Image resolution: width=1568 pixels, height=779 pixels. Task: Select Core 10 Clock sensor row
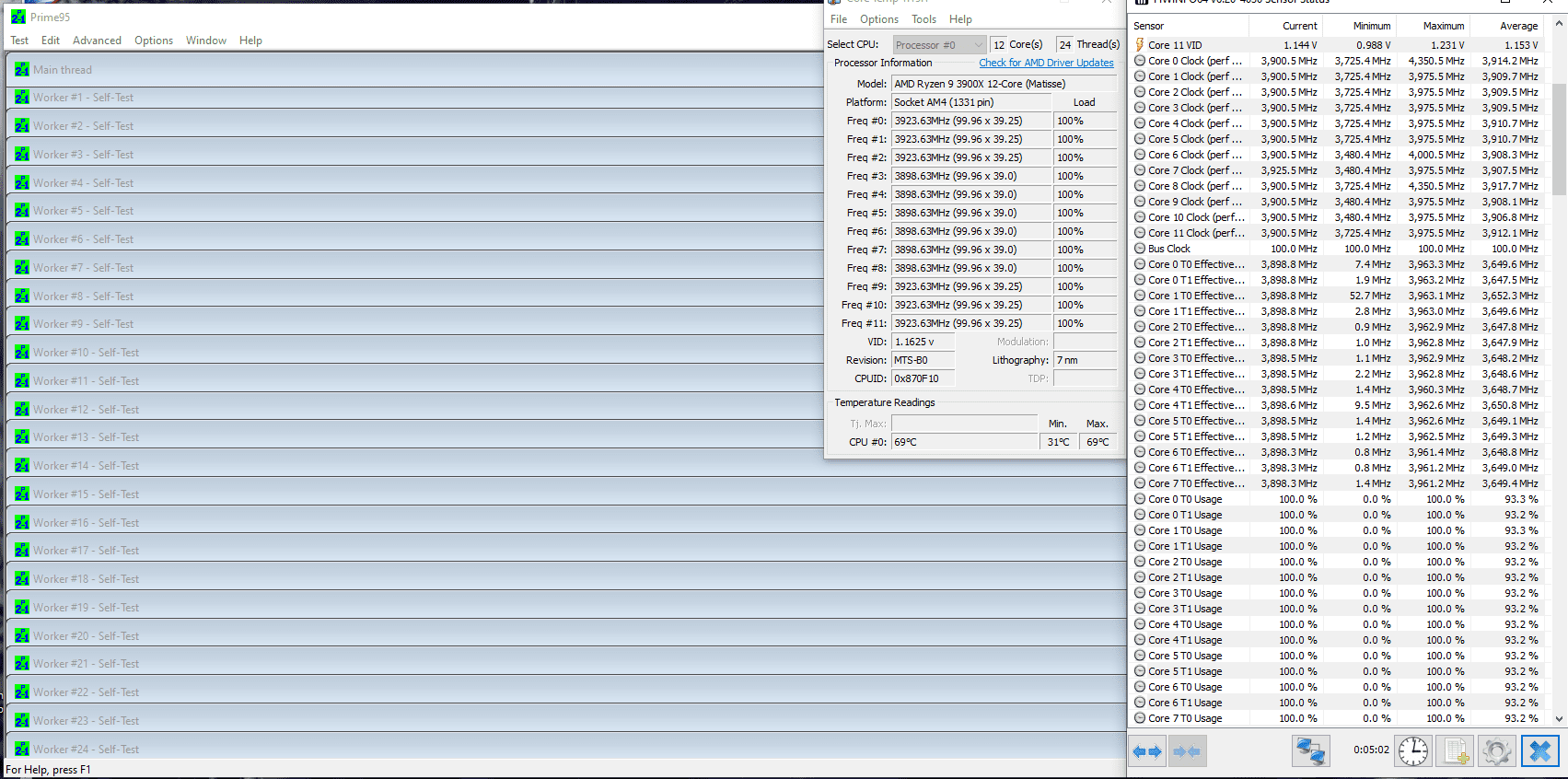pyautogui.click(x=1337, y=217)
